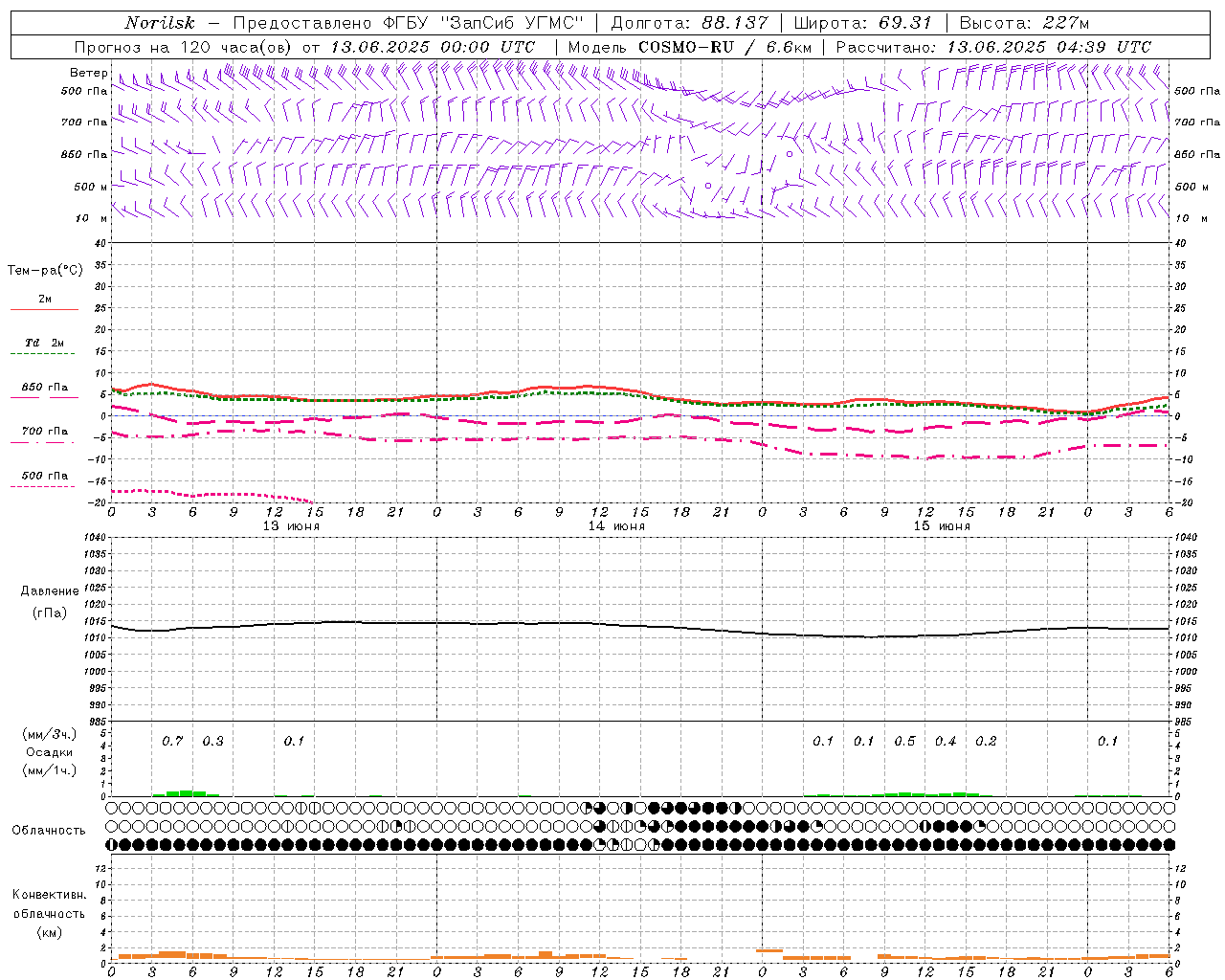Click the "Norilsk" station name in header

pos(159,23)
